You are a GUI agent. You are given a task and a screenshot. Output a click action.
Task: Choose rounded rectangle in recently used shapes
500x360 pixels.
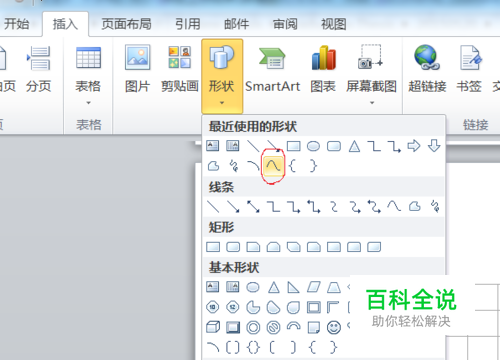click(334, 146)
